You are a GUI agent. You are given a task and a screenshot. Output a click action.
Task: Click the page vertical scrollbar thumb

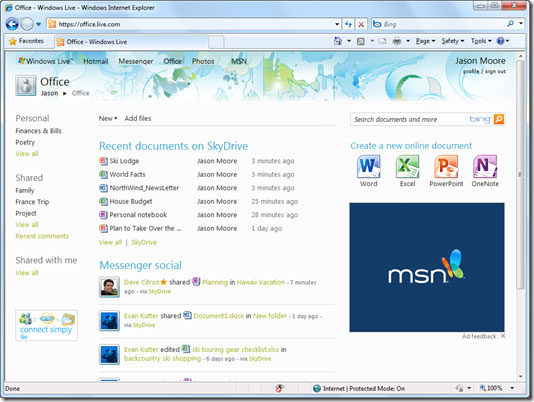pos(520,174)
